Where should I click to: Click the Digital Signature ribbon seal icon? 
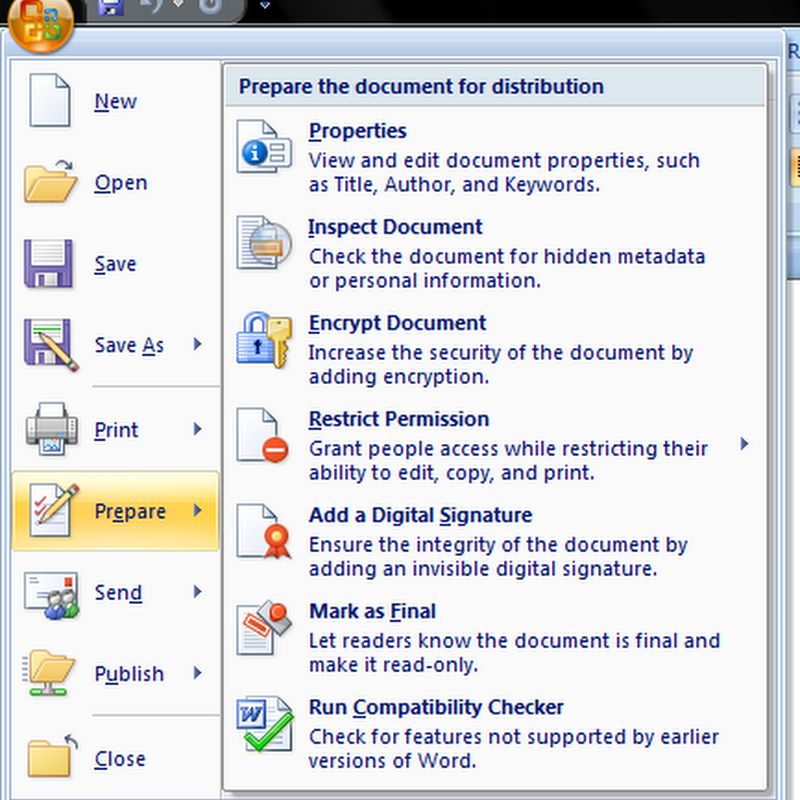pos(264,531)
